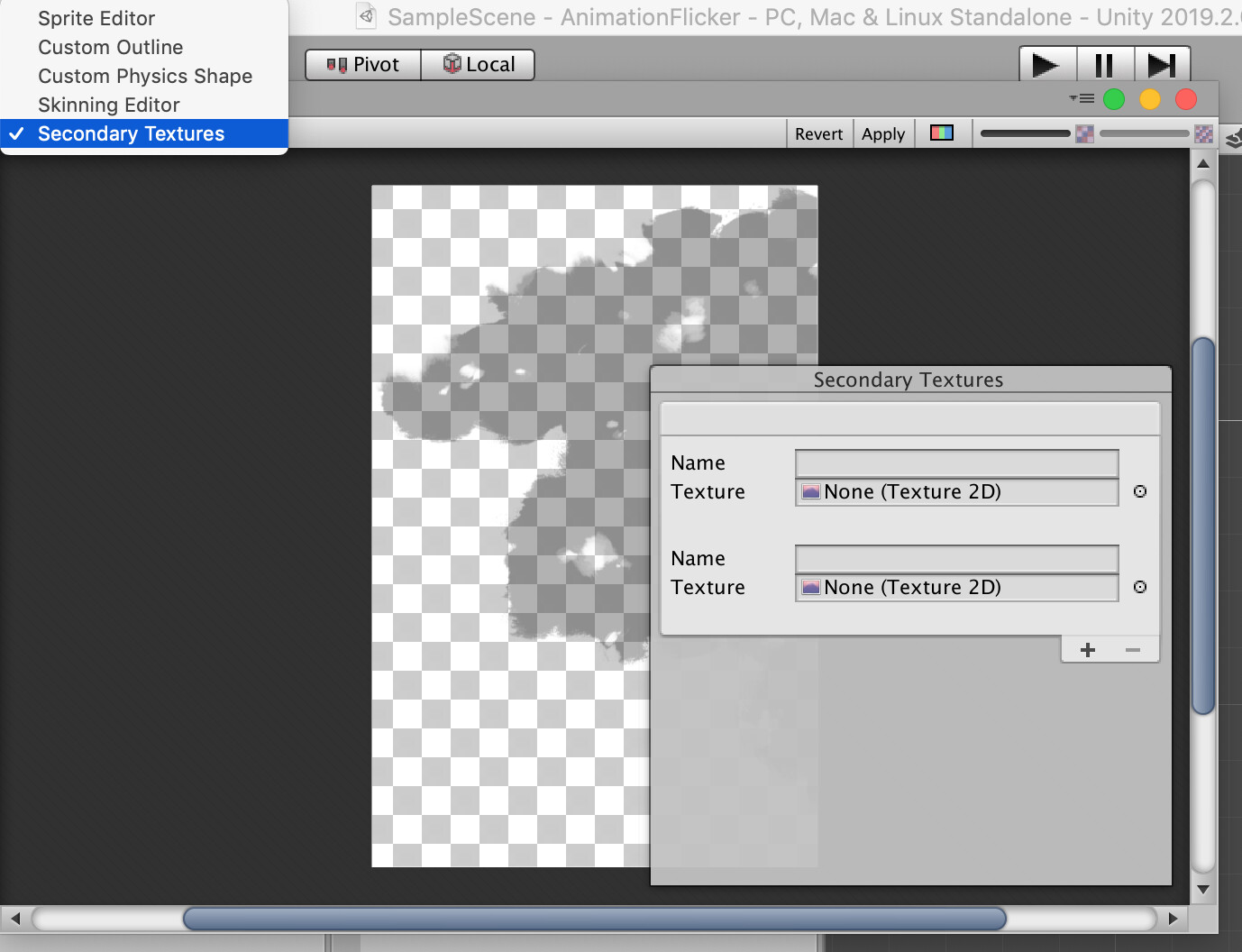1242x952 pixels.
Task: Click the first Name input field
Action: (x=955, y=462)
